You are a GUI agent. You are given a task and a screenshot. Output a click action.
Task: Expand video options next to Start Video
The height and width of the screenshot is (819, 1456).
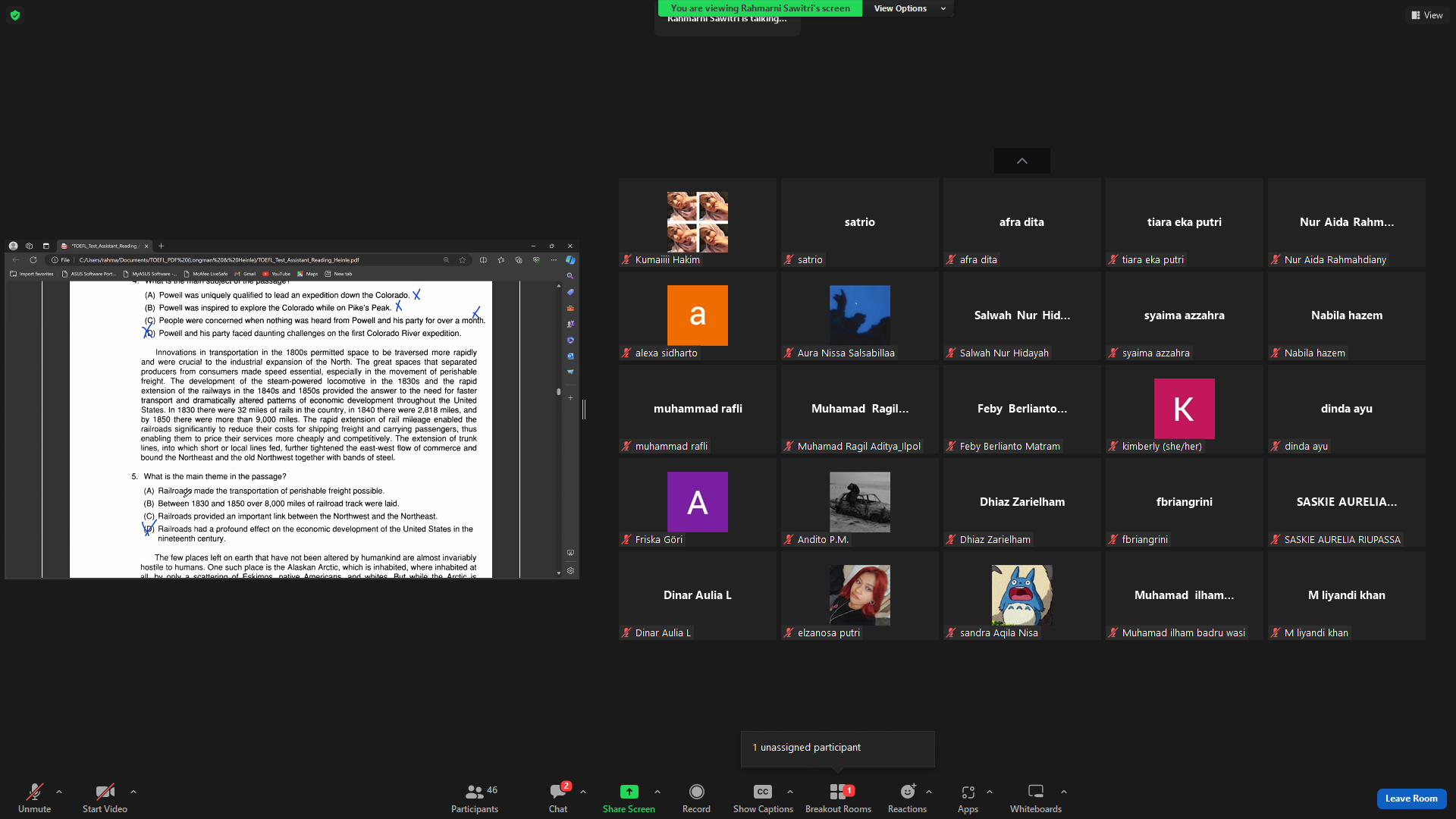pos(133,792)
